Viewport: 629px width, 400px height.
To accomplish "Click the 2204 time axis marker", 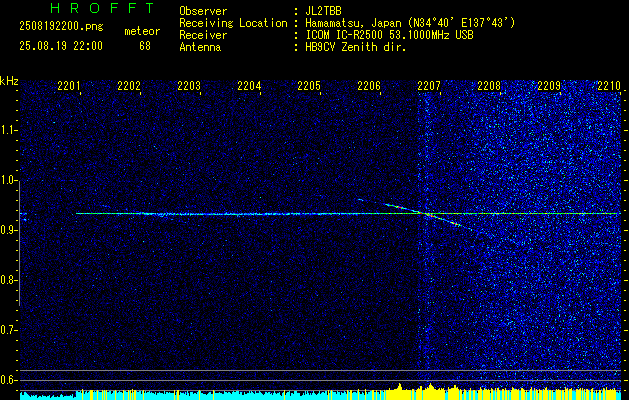I will [x=249, y=86].
